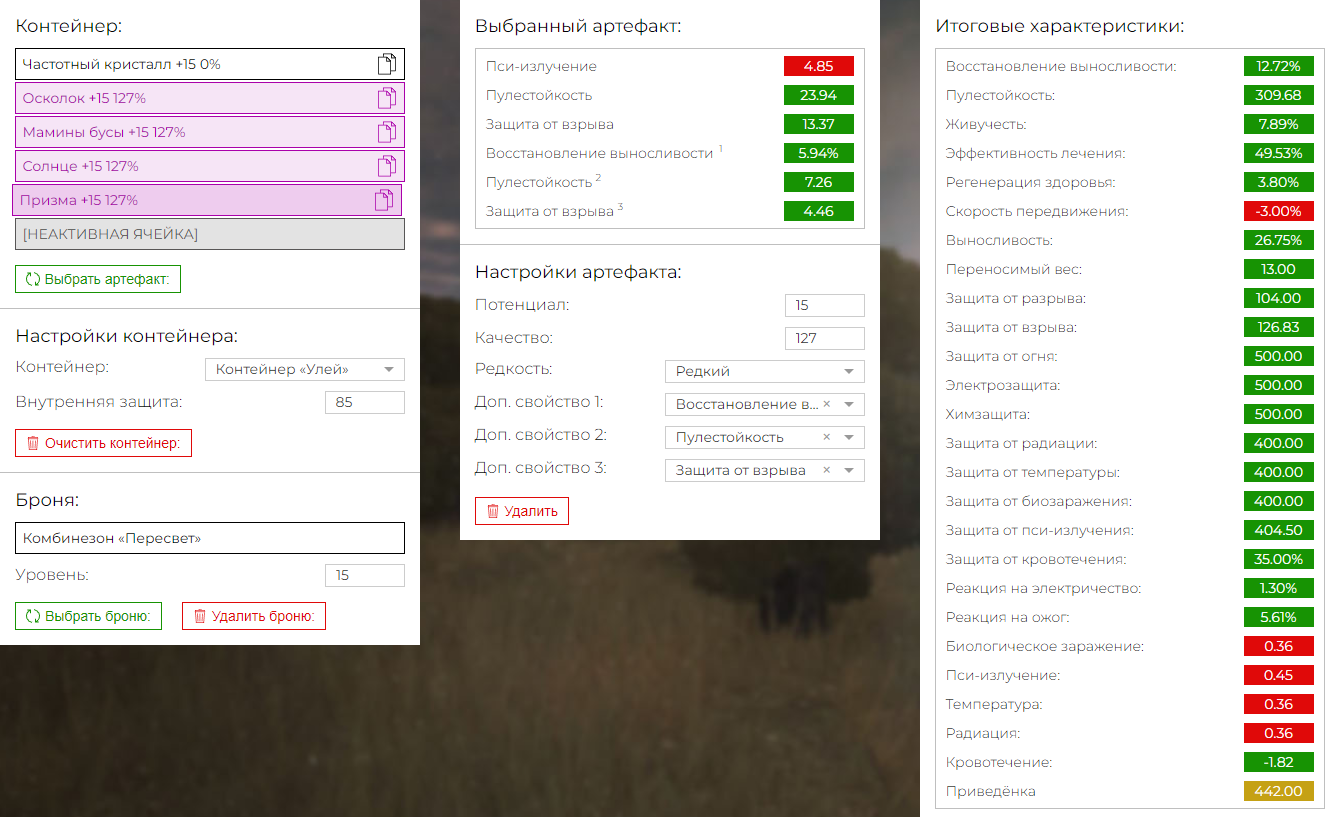1337x817 pixels.
Task: Click Биологическое заражение 0.36 value
Action: [x=1279, y=647]
